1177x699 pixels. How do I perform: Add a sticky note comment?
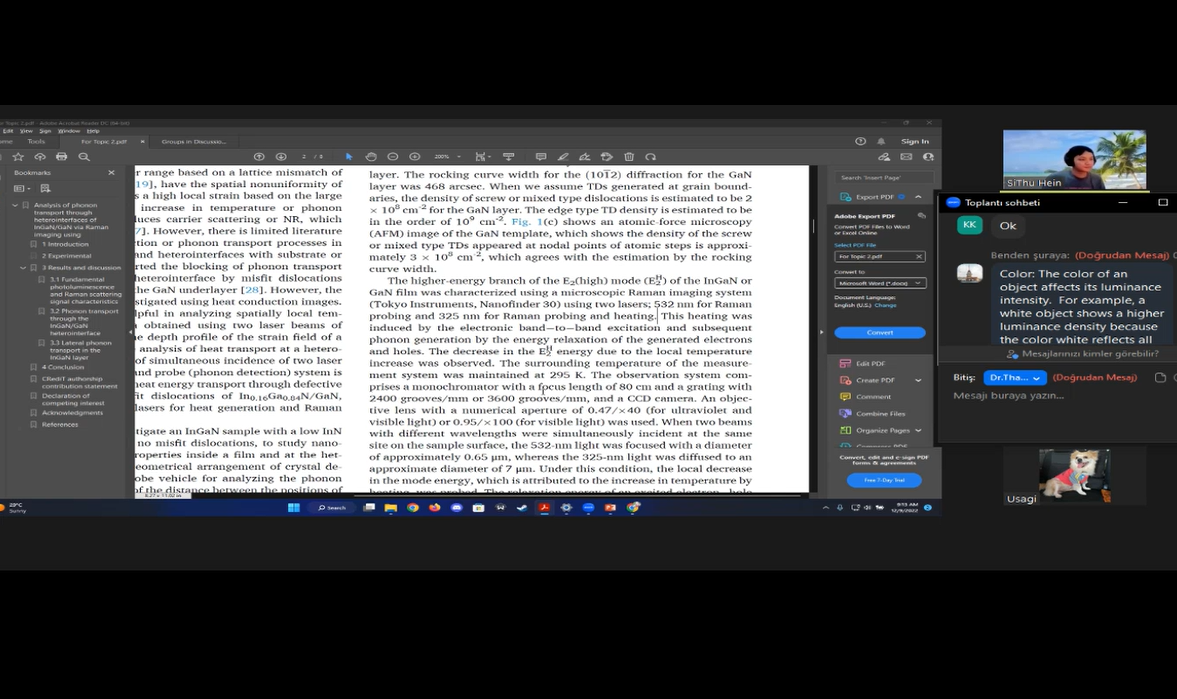[541, 157]
